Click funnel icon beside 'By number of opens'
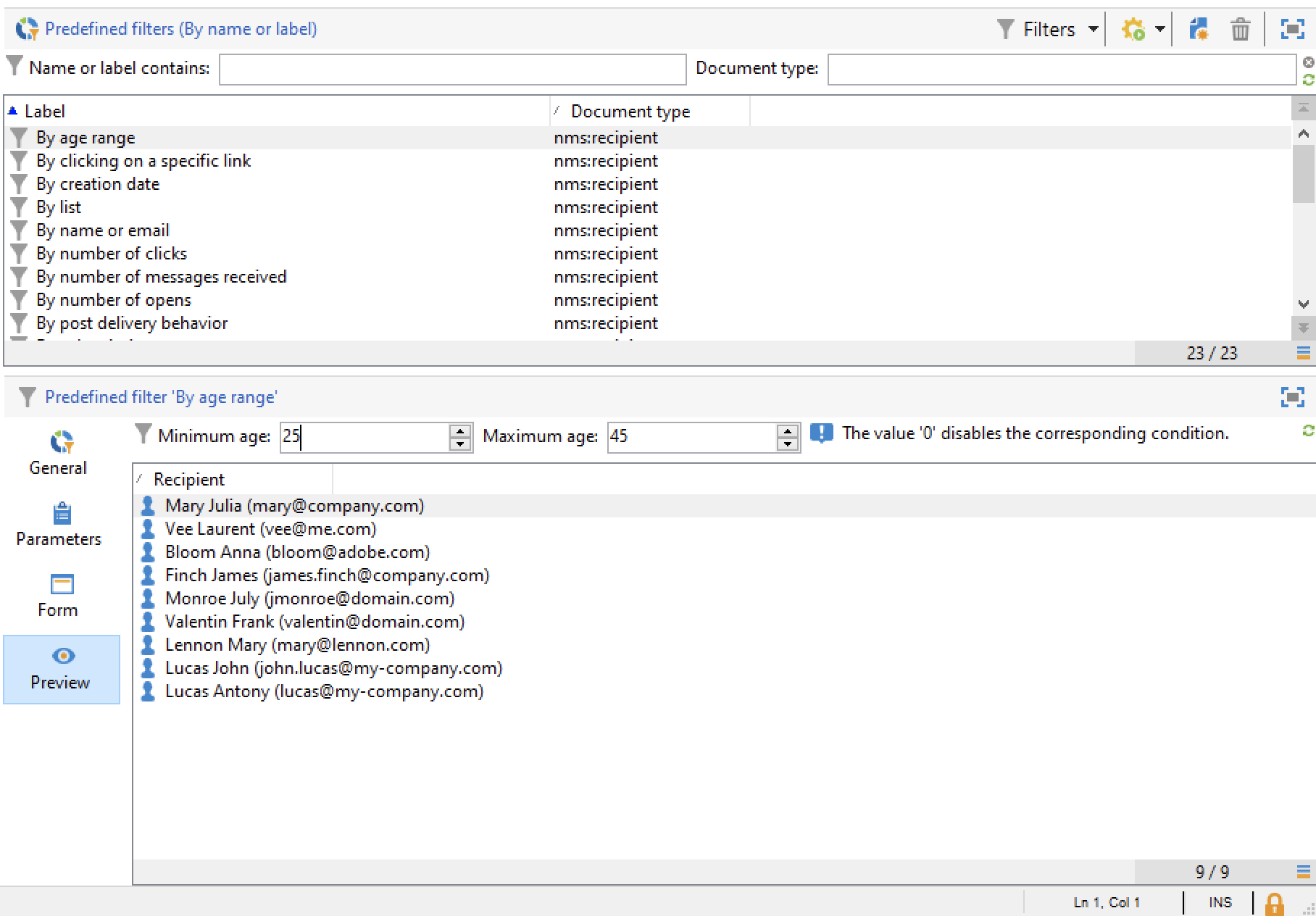The width and height of the screenshot is (1316, 916). click(20, 300)
